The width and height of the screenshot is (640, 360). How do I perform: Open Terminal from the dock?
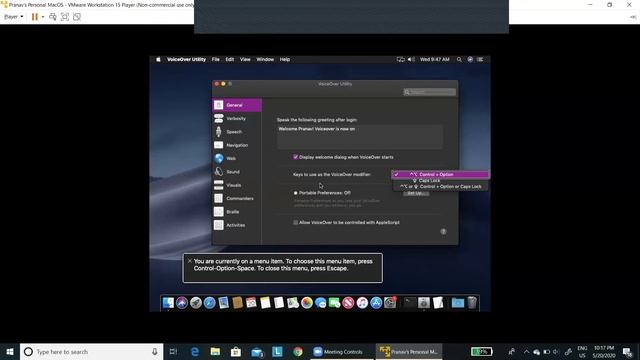pos(409,303)
